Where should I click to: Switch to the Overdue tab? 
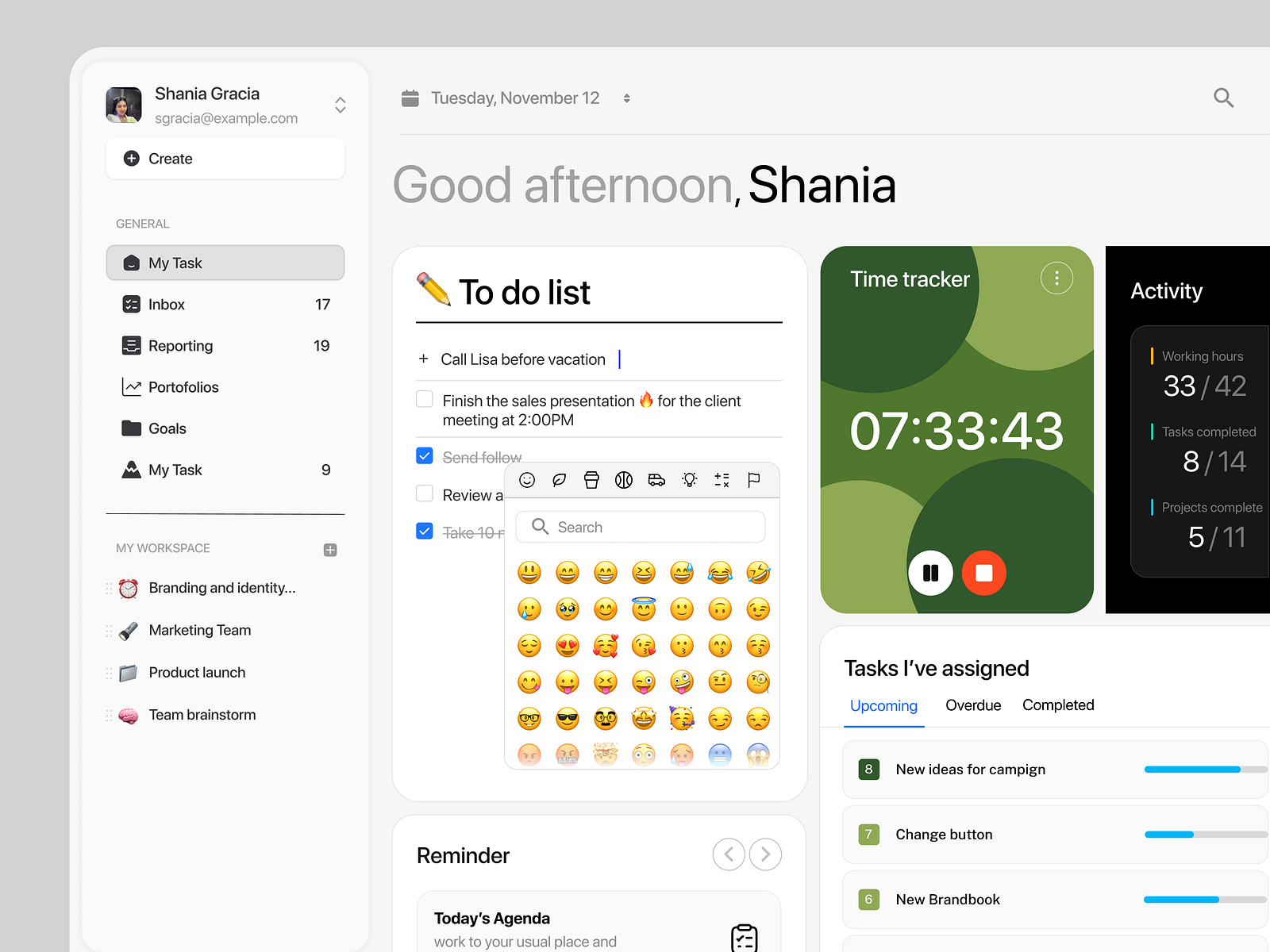pyautogui.click(x=973, y=705)
